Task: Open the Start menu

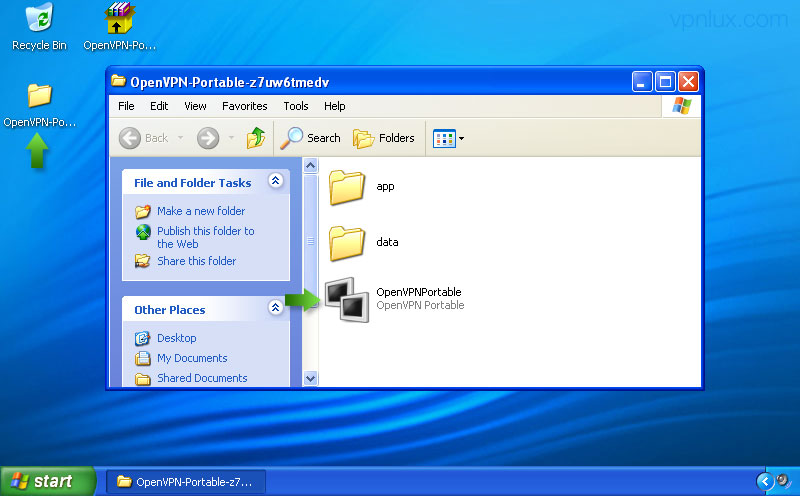Action: click(x=47, y=481)
